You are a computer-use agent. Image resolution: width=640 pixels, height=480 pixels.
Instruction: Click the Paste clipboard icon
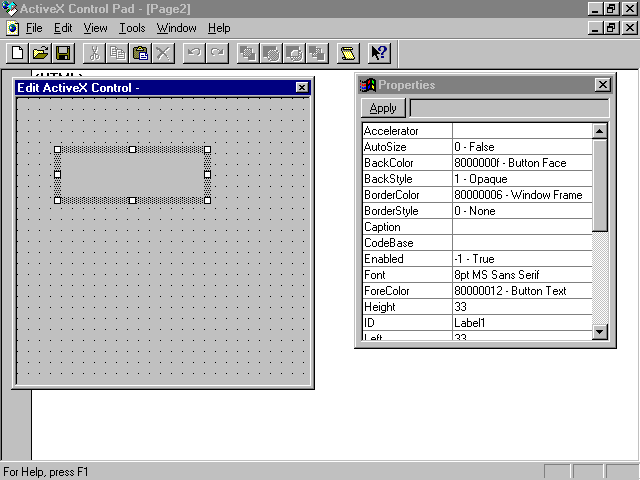(x=141, y=53)
